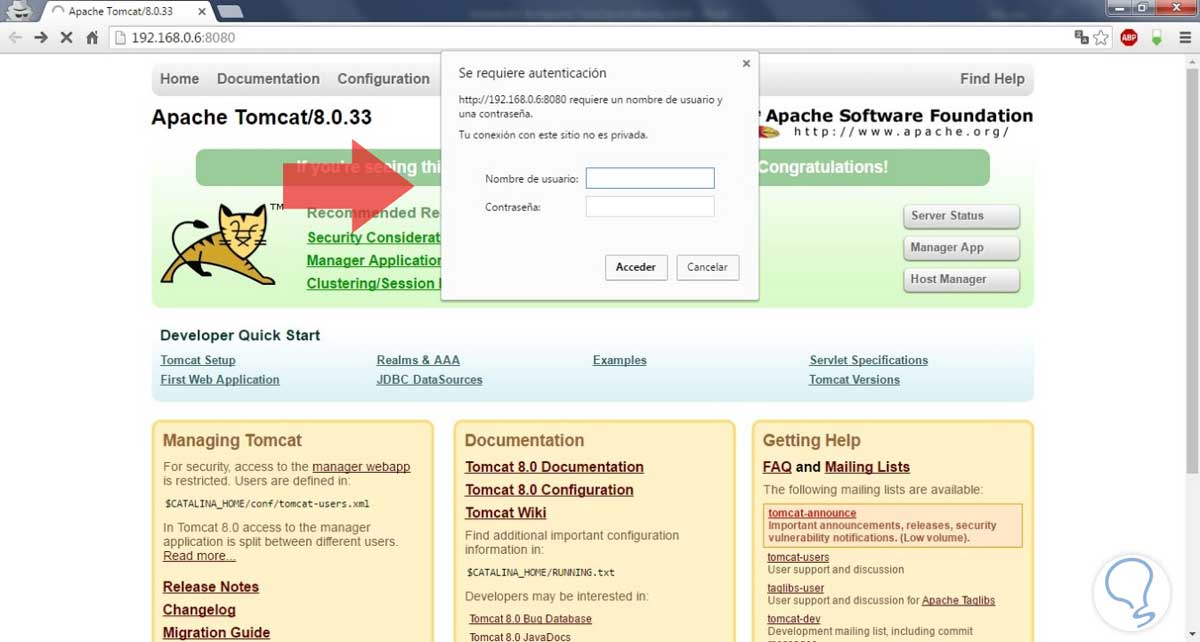Open the Release Notes link
1200x642 pixels.
211,587
